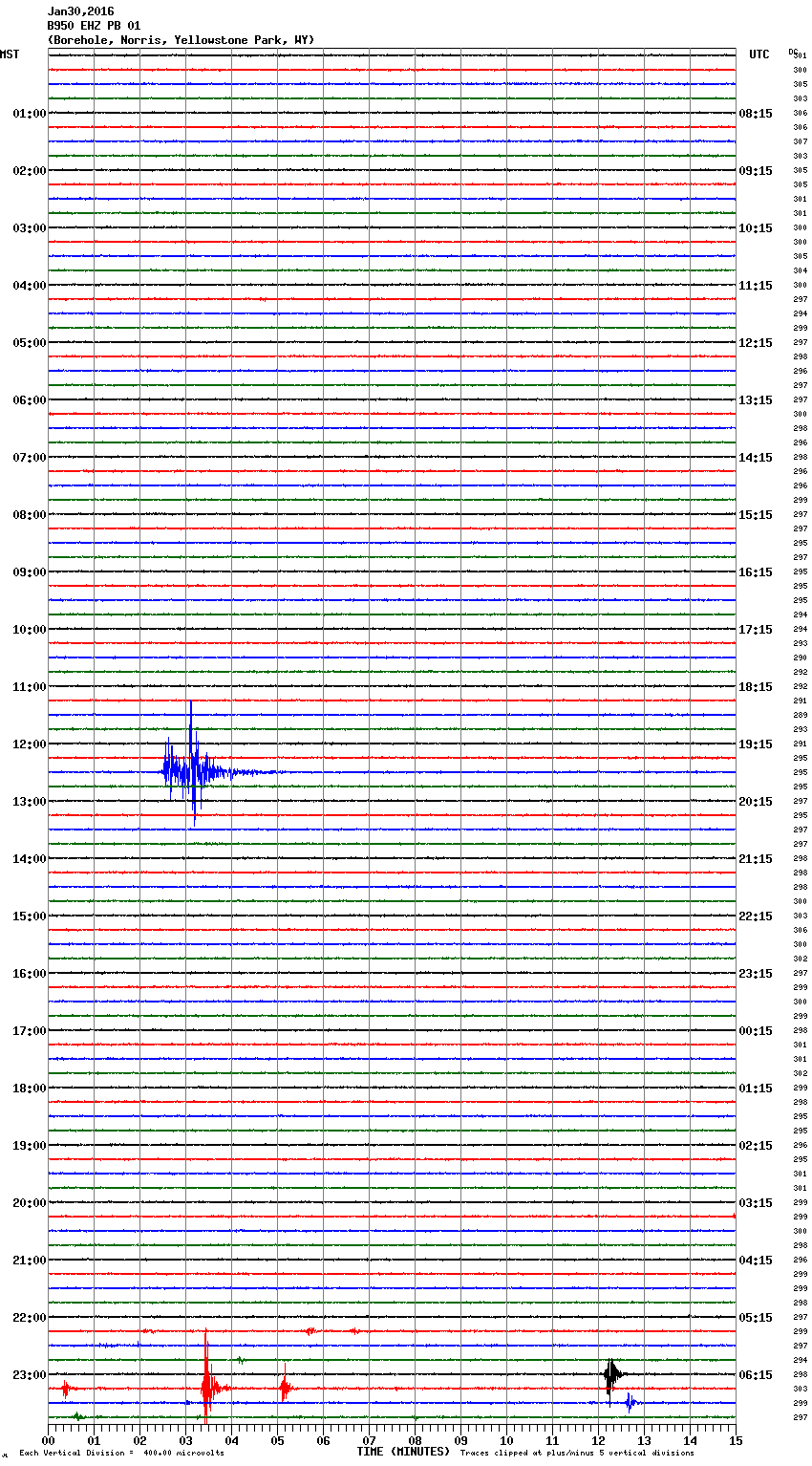Click the 11 minute tick label
The image size is (812, 1466).
click(553, 1440)
